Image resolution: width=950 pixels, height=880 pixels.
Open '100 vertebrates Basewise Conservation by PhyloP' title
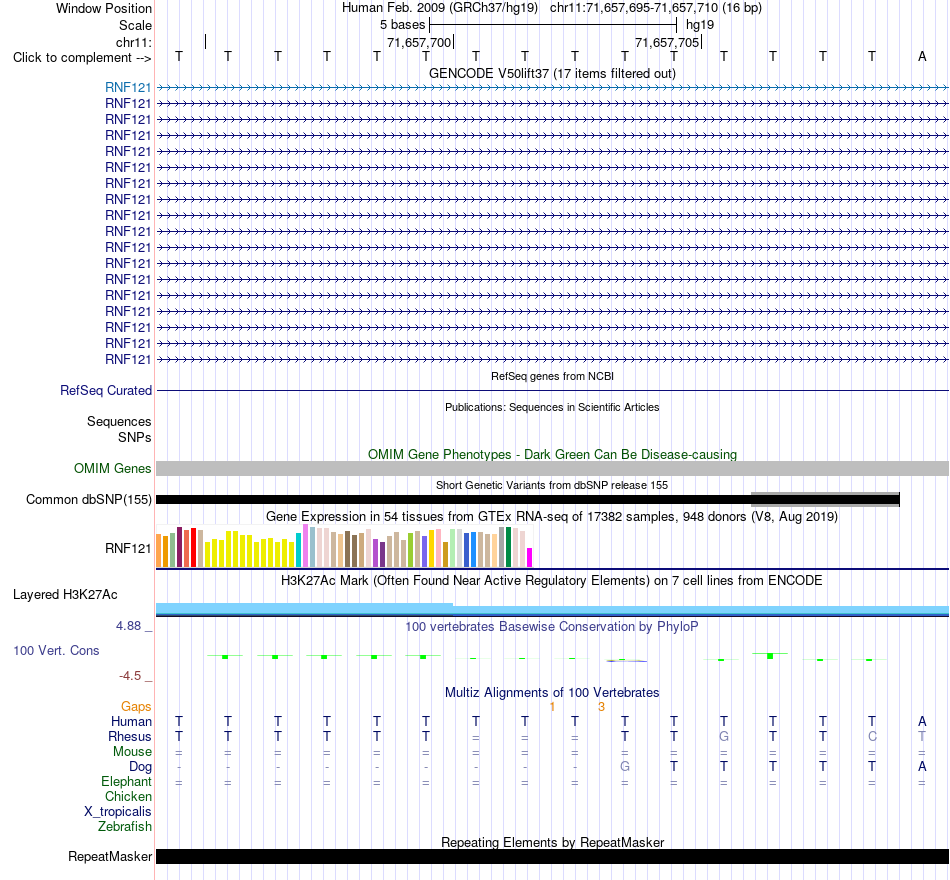tap(552, 627)
